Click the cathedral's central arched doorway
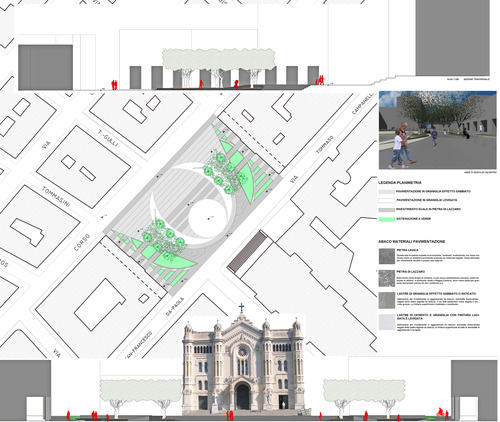The width and height of the screenshot is (500, 422). (243, 396)
